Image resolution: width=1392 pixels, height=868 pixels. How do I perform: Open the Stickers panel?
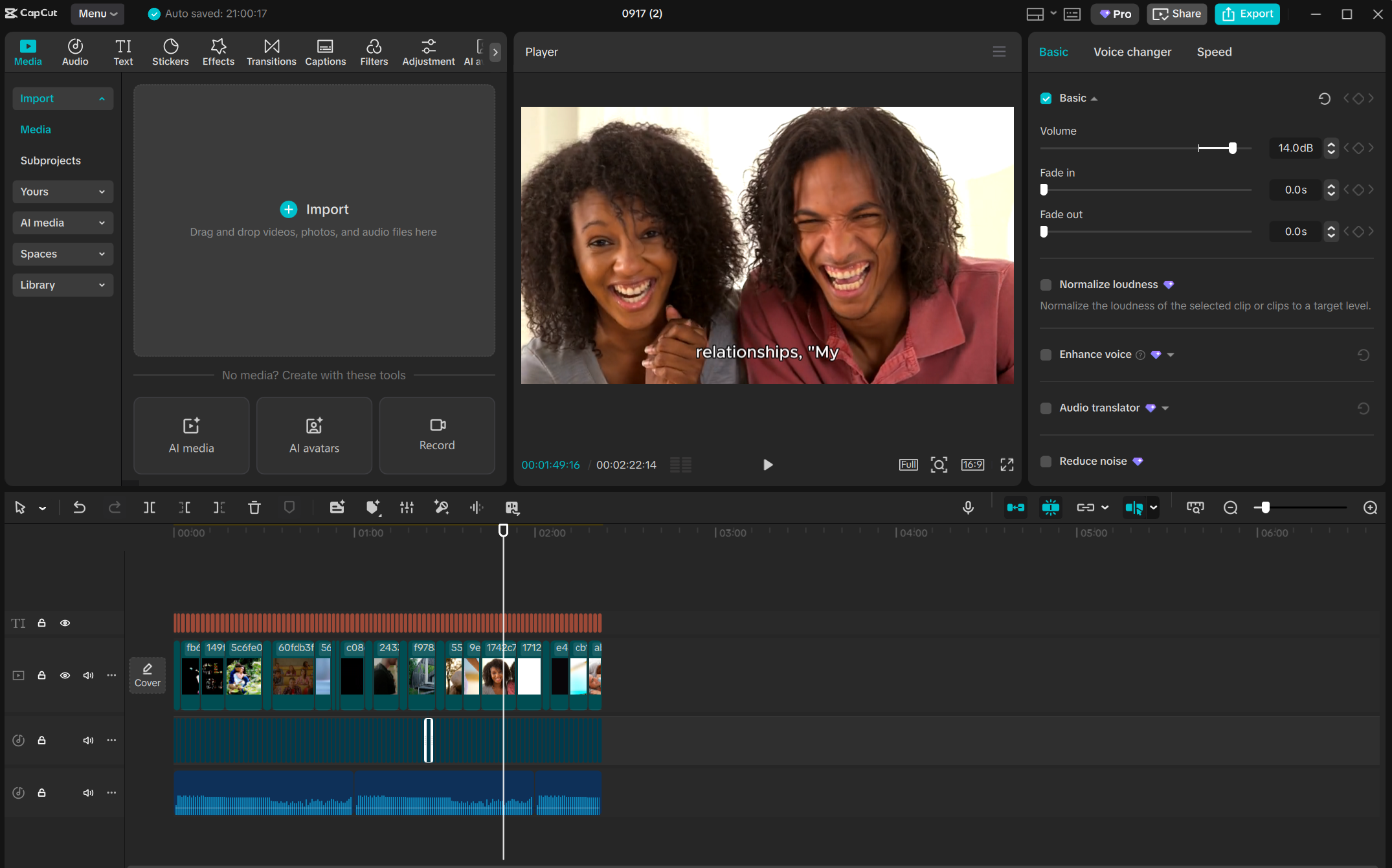[x=170, y=51]
